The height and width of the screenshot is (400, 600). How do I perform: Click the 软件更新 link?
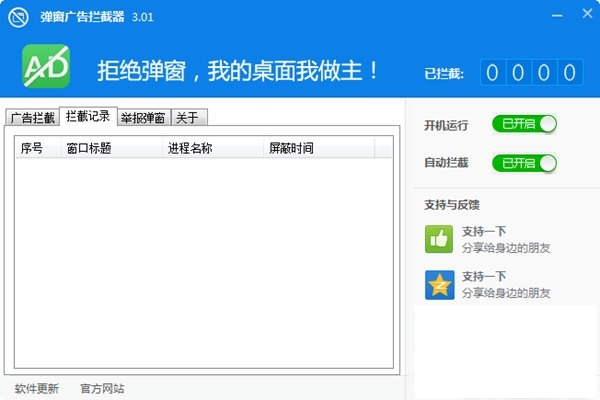pos(37,389)
